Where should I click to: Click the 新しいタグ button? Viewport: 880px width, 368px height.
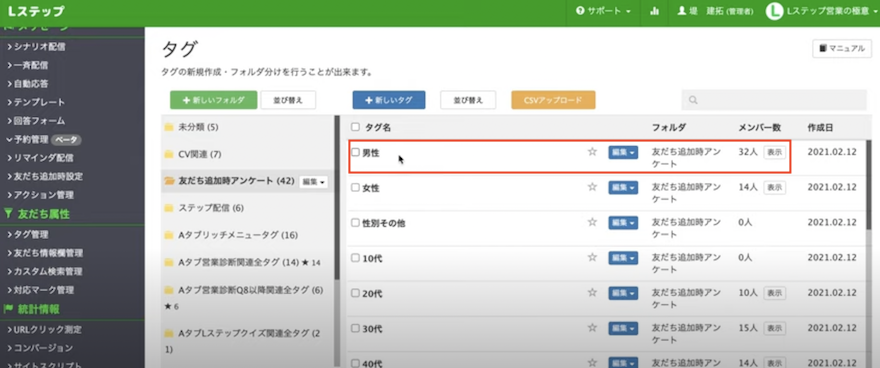coord(389,100)
